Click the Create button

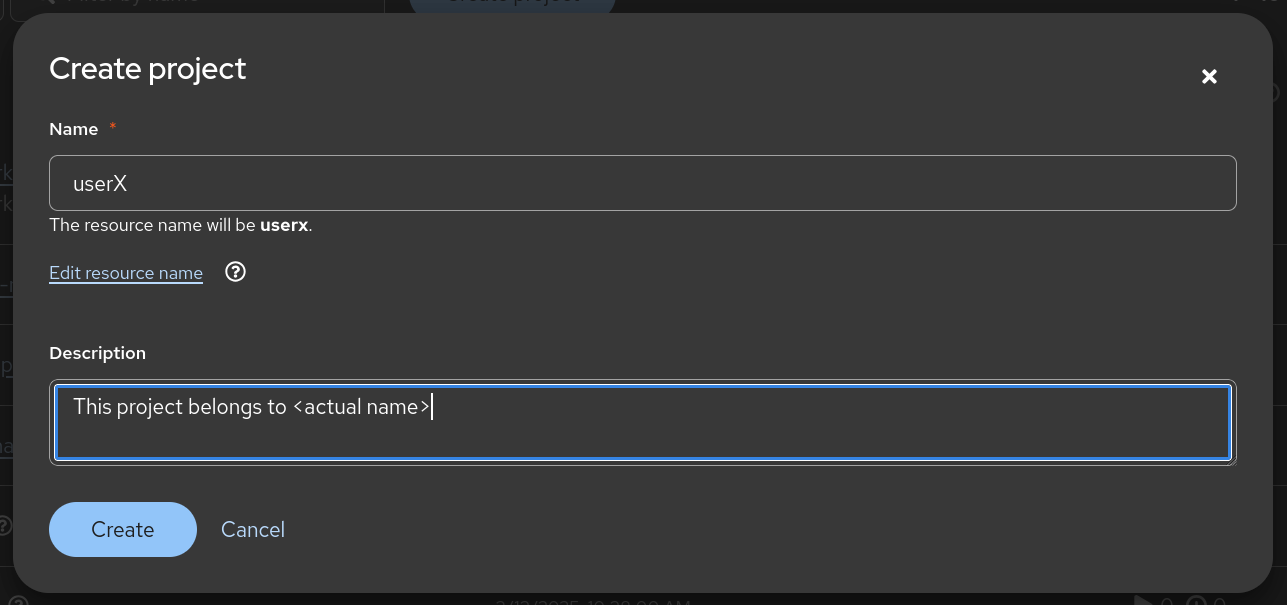(123, 529)
